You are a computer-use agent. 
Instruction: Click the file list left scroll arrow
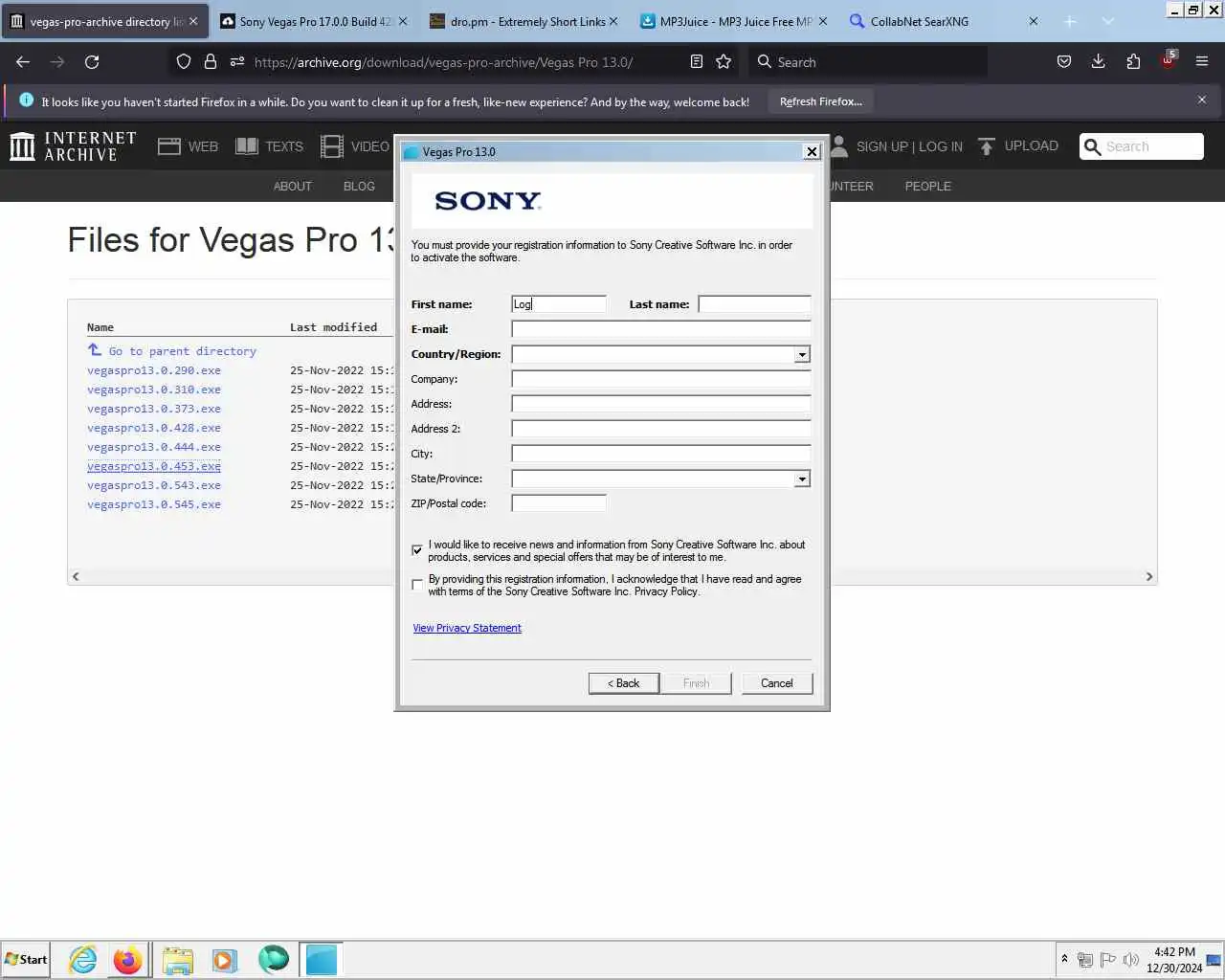pos(76,577)
